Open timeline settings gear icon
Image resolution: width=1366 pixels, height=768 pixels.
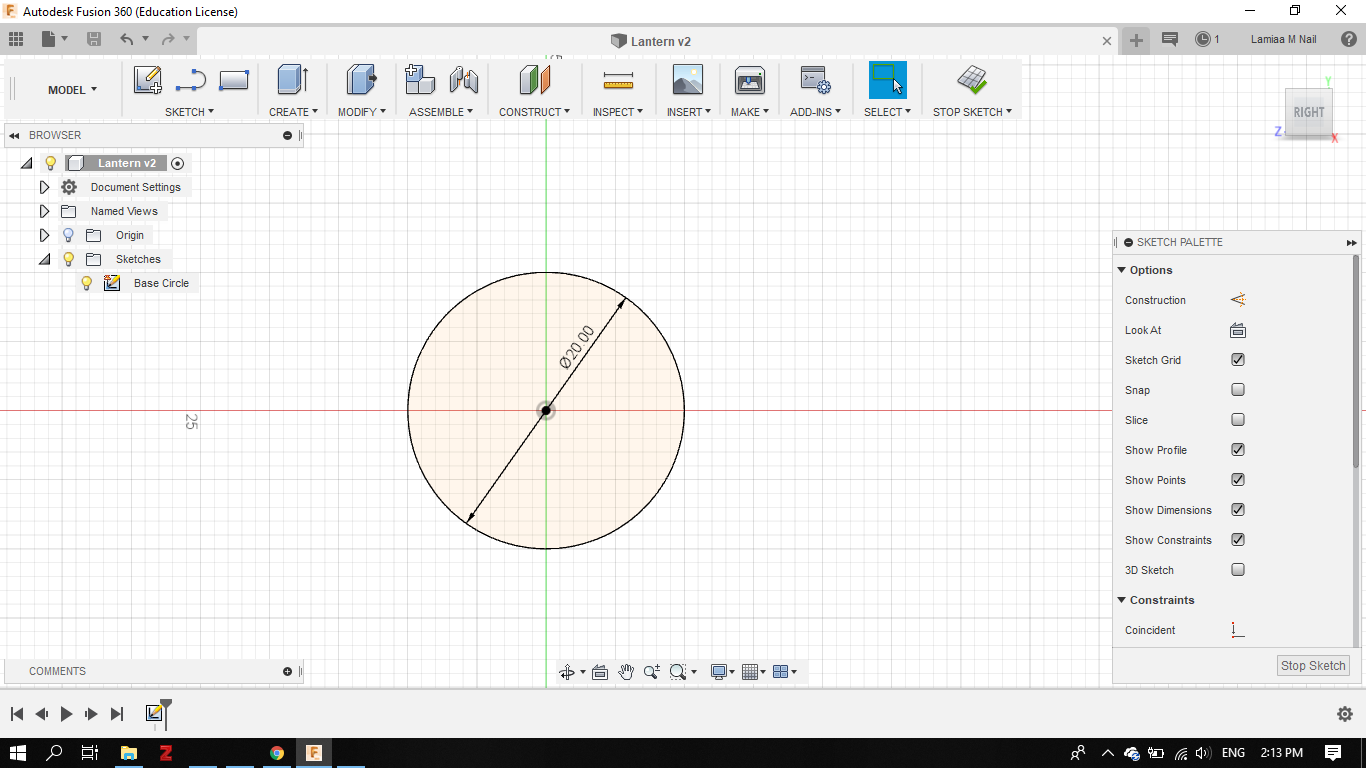[1345, 714]
